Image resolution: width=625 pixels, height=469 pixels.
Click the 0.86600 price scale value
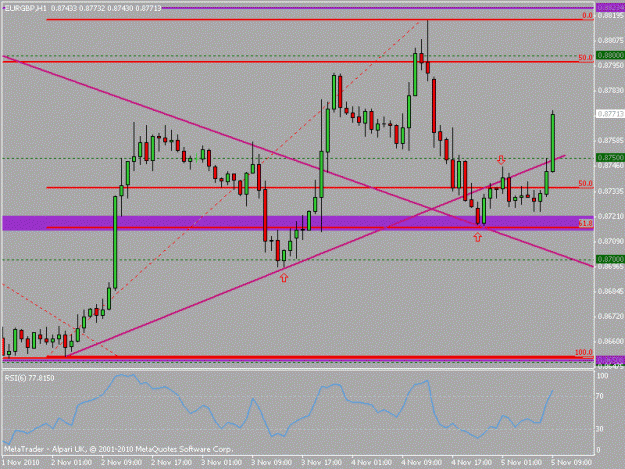[x=611, y=341]
